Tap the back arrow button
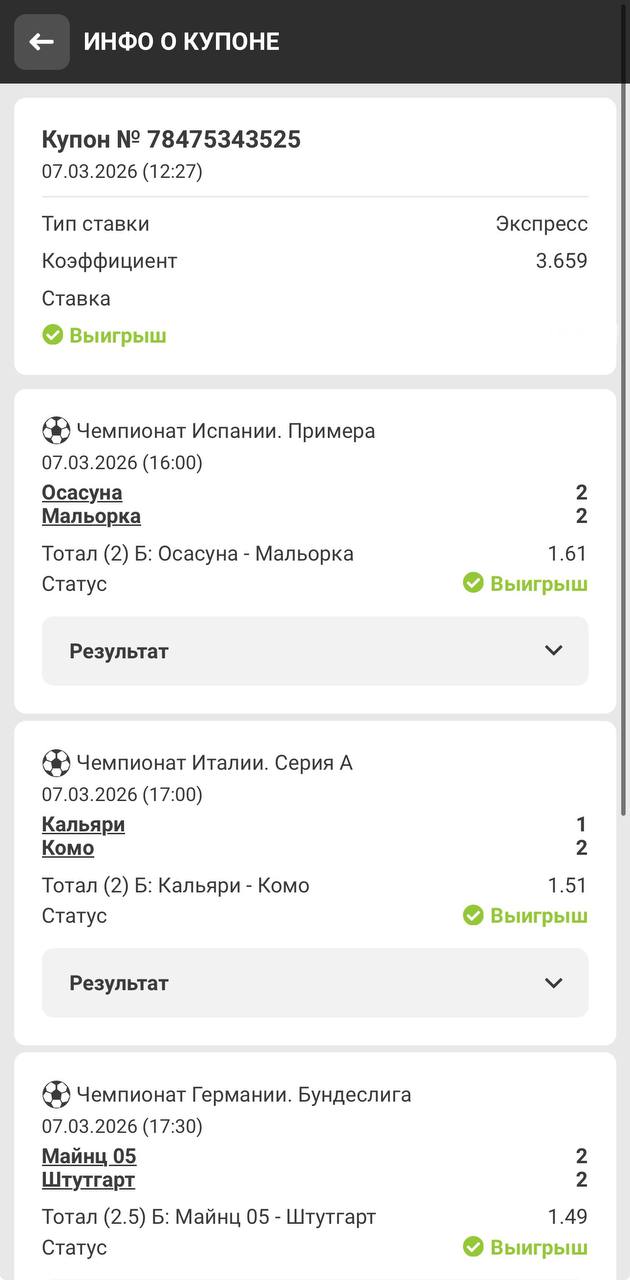 coord(42,42)
